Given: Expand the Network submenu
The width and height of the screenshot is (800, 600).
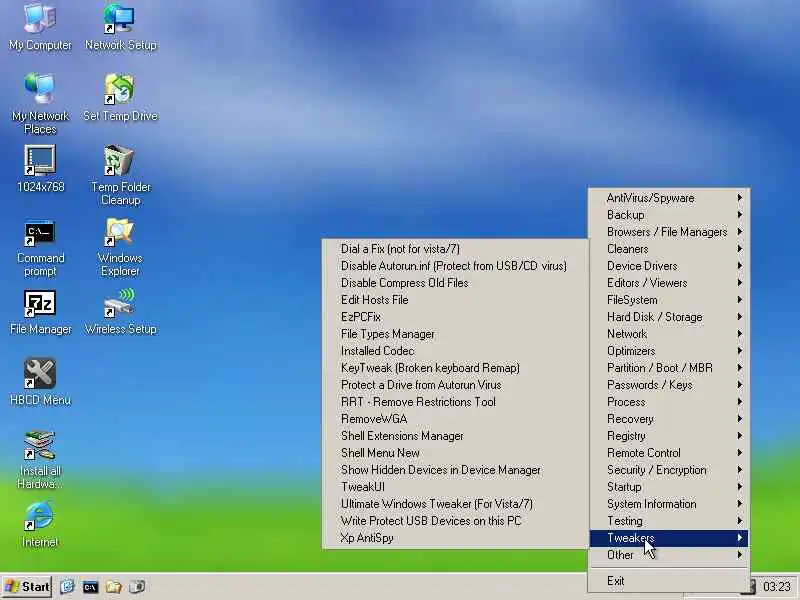Looking at the screenshot, I should pyautogui.click(x=669, y=334).
